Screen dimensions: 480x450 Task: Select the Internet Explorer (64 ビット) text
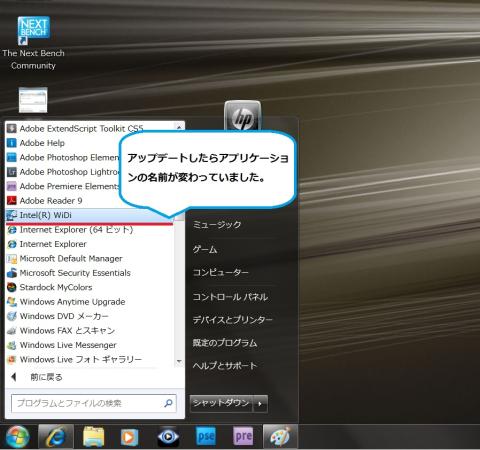click(x=76, y=230)
